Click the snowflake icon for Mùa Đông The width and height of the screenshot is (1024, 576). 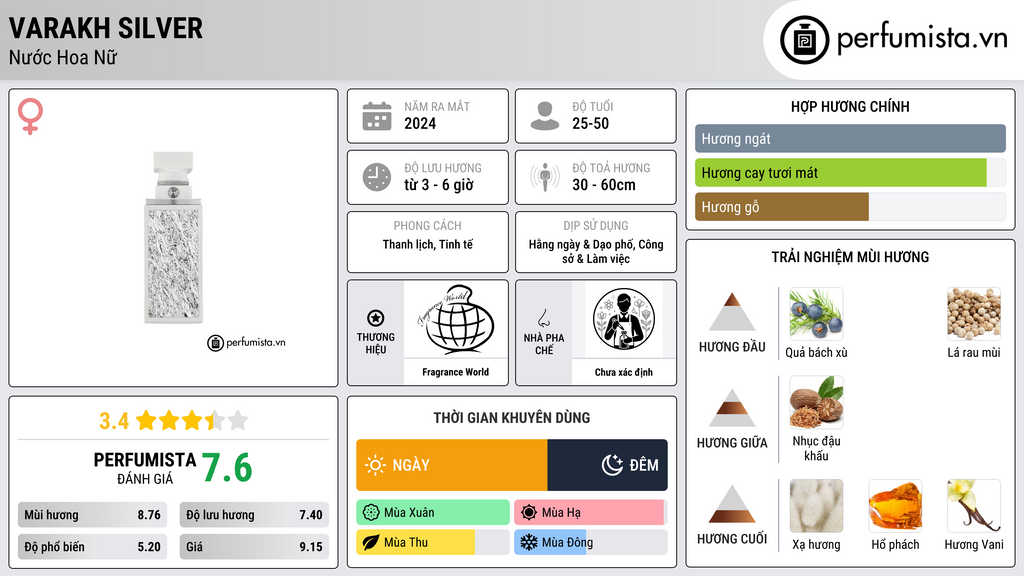coord(529,542)
